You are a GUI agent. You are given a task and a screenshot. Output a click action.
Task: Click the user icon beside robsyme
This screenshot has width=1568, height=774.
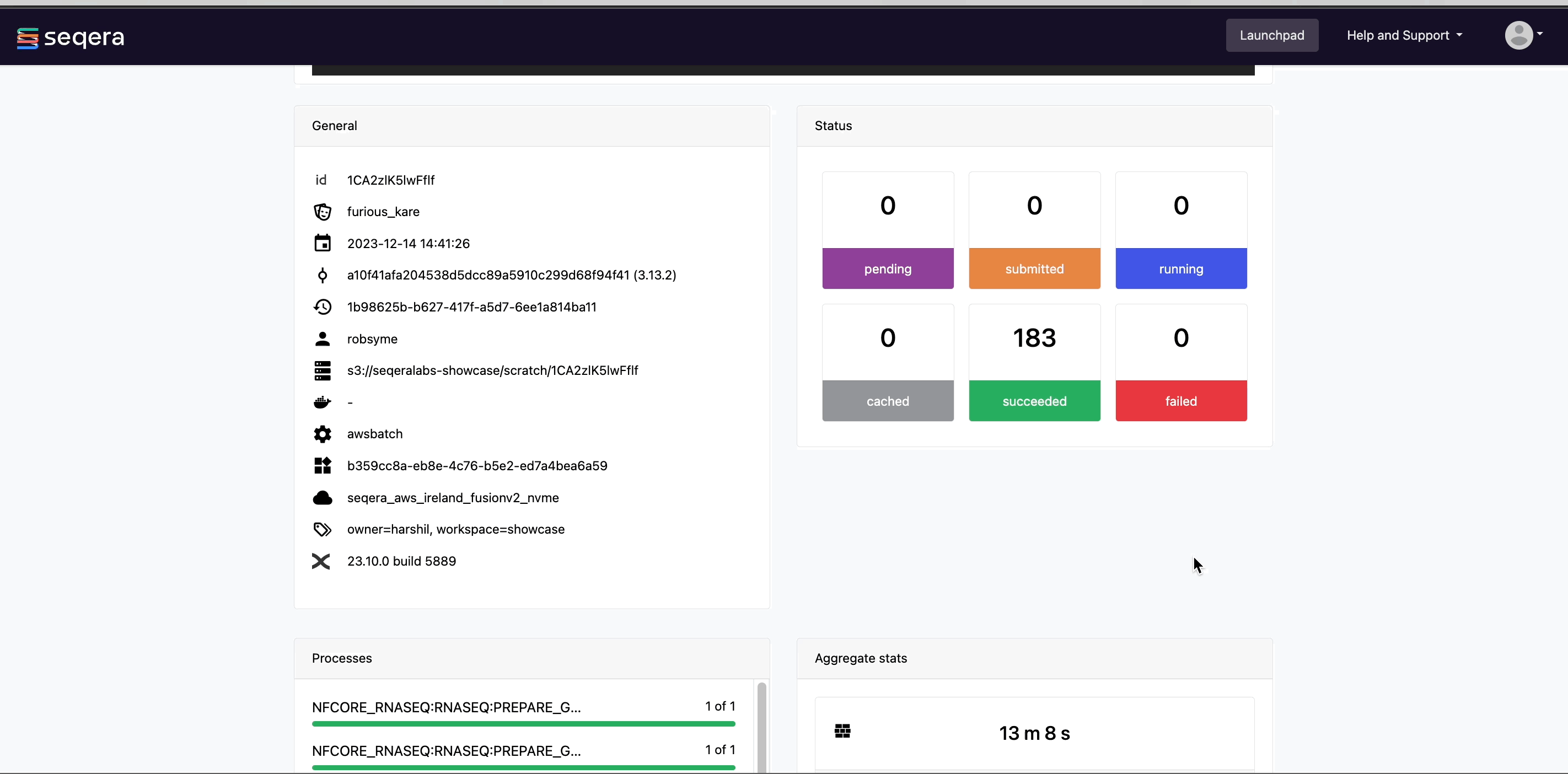[323, 339]
